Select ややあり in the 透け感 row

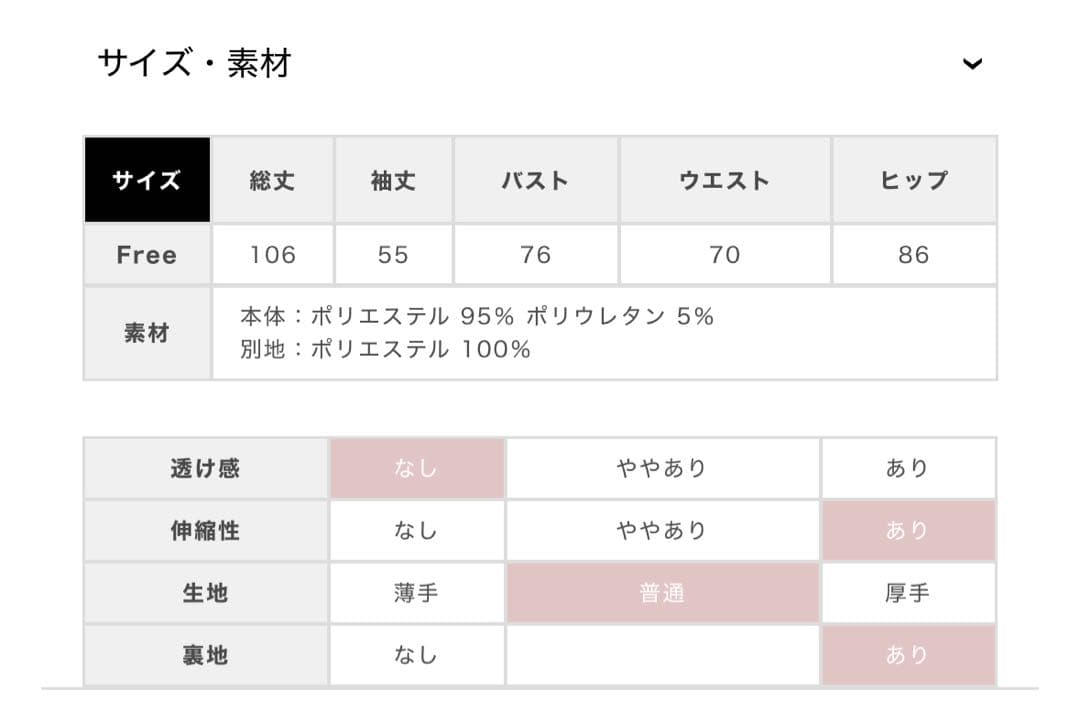tap(662, 468)
